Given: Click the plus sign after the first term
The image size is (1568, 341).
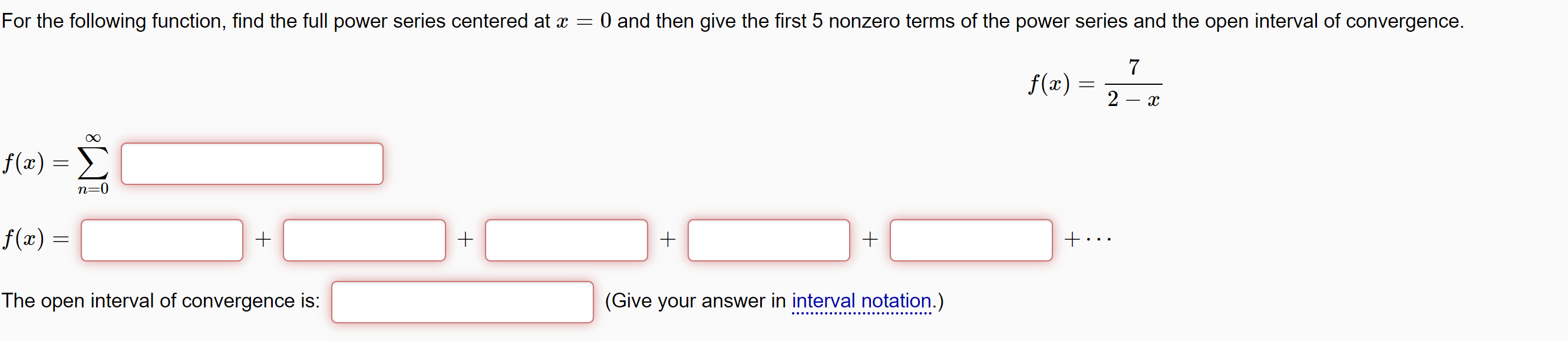Looking at the screenshot, I should point(263,240).
